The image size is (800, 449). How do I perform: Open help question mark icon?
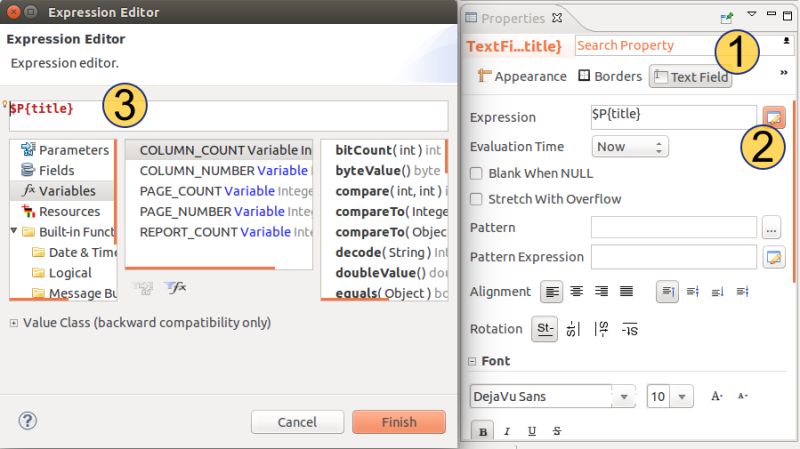[x=28, y=421]
